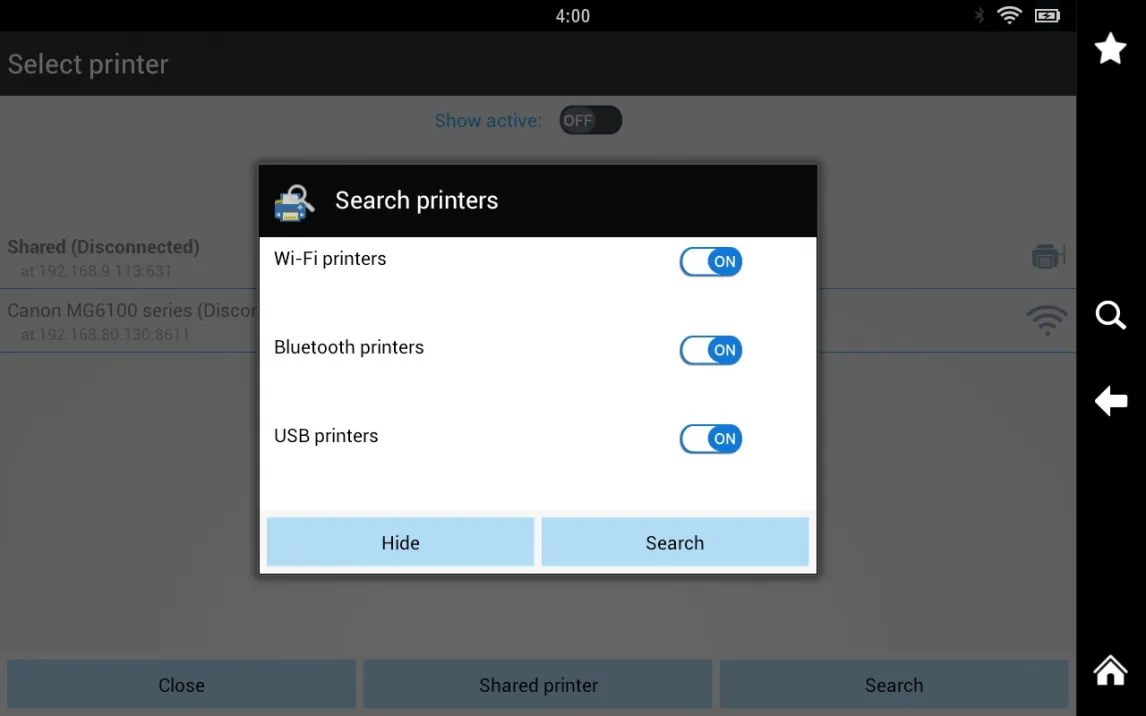Open the Shared printer bottom button

tap(538, 685)
